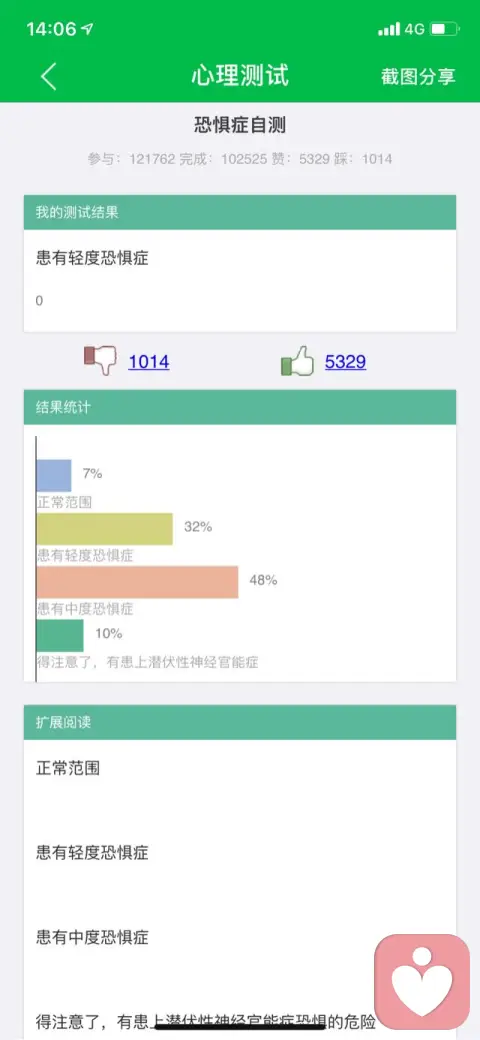
Task: Tap the 扩展阅读 section header
Action: tap(240, 722)
